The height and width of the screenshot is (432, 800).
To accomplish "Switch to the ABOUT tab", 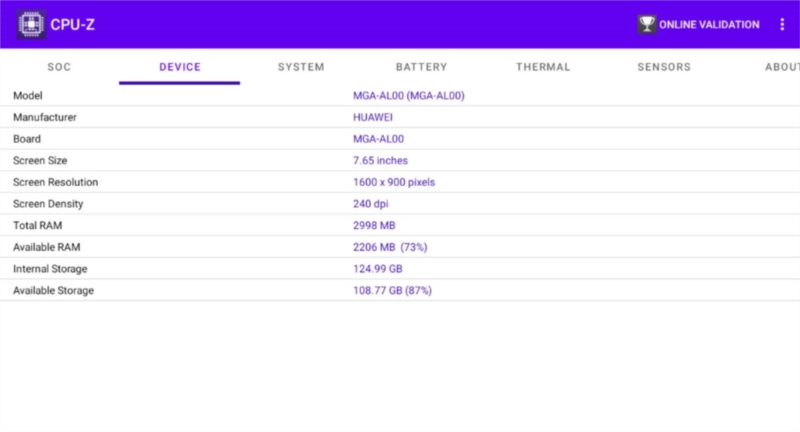I will pyautogui.click(x=780, y=67).
